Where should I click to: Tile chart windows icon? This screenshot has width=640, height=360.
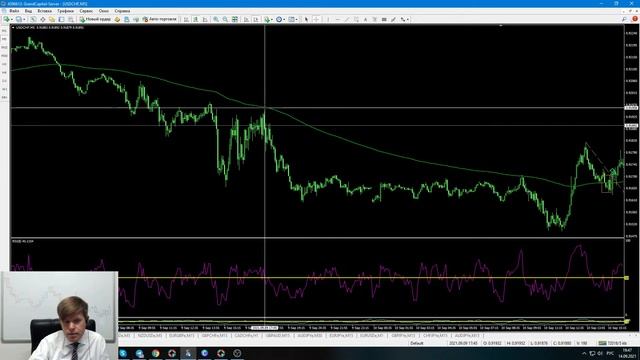tap(235, 19)
